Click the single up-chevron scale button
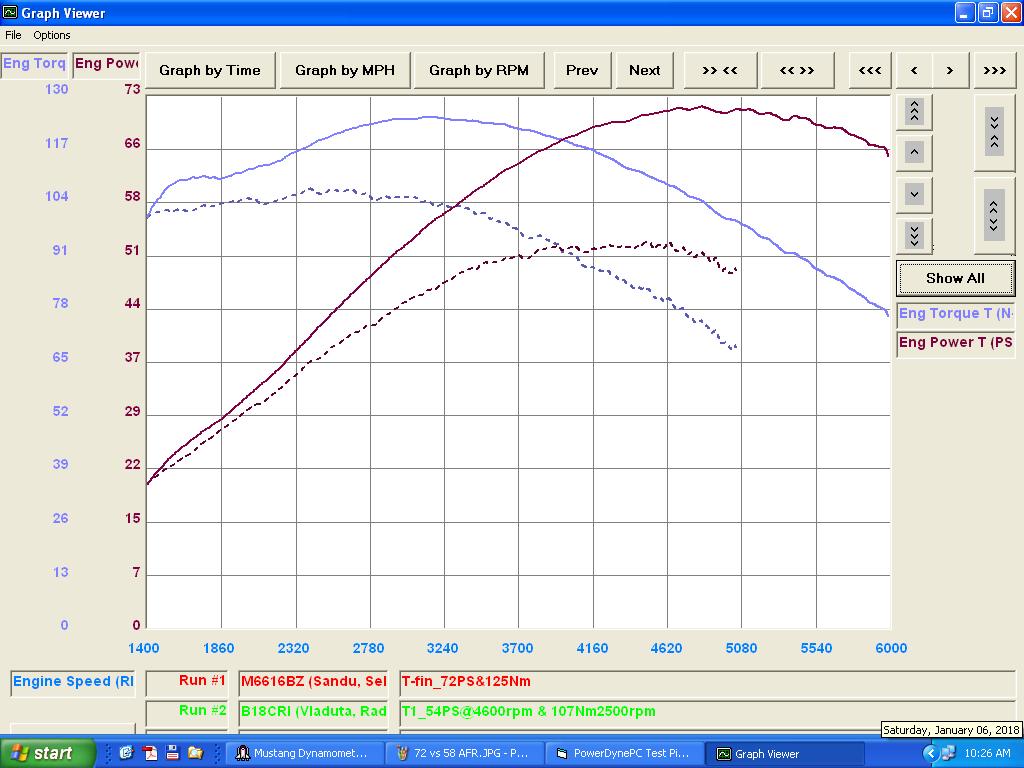Image resolution: width=1024 pixels, height=768 pixels. (x=914, y=153)
